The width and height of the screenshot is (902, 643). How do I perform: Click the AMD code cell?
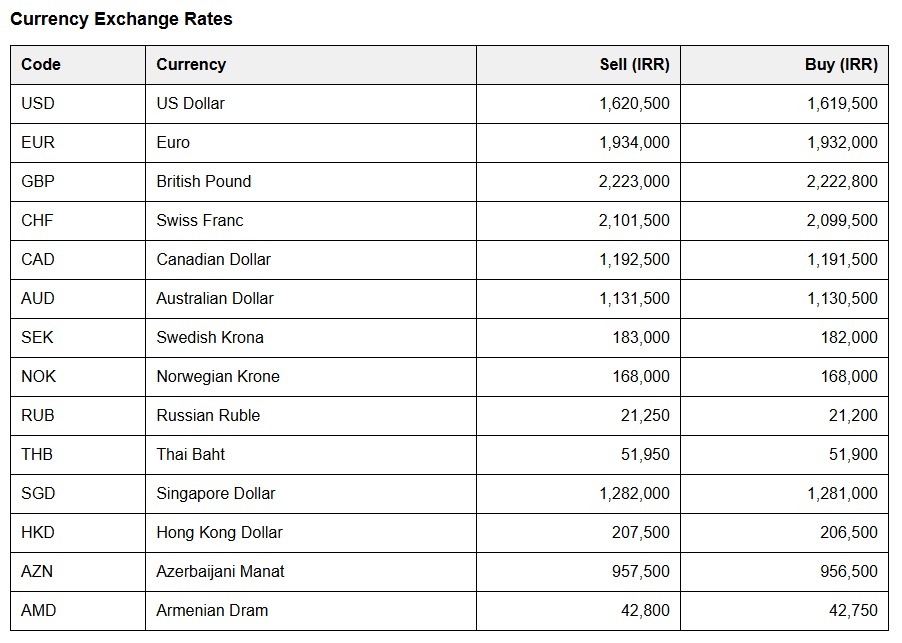pos(39,611)
